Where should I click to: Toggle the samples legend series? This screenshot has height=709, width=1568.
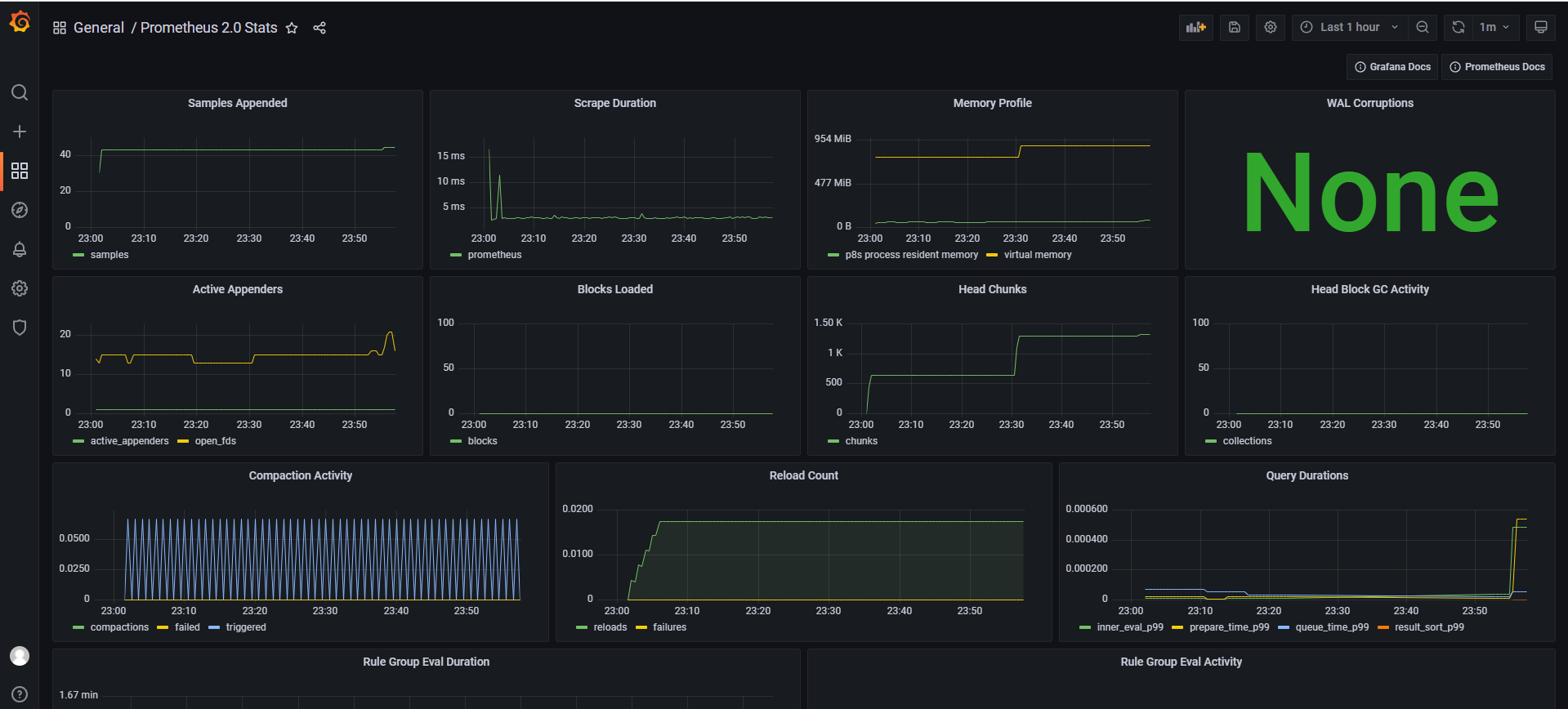(109, 255)
